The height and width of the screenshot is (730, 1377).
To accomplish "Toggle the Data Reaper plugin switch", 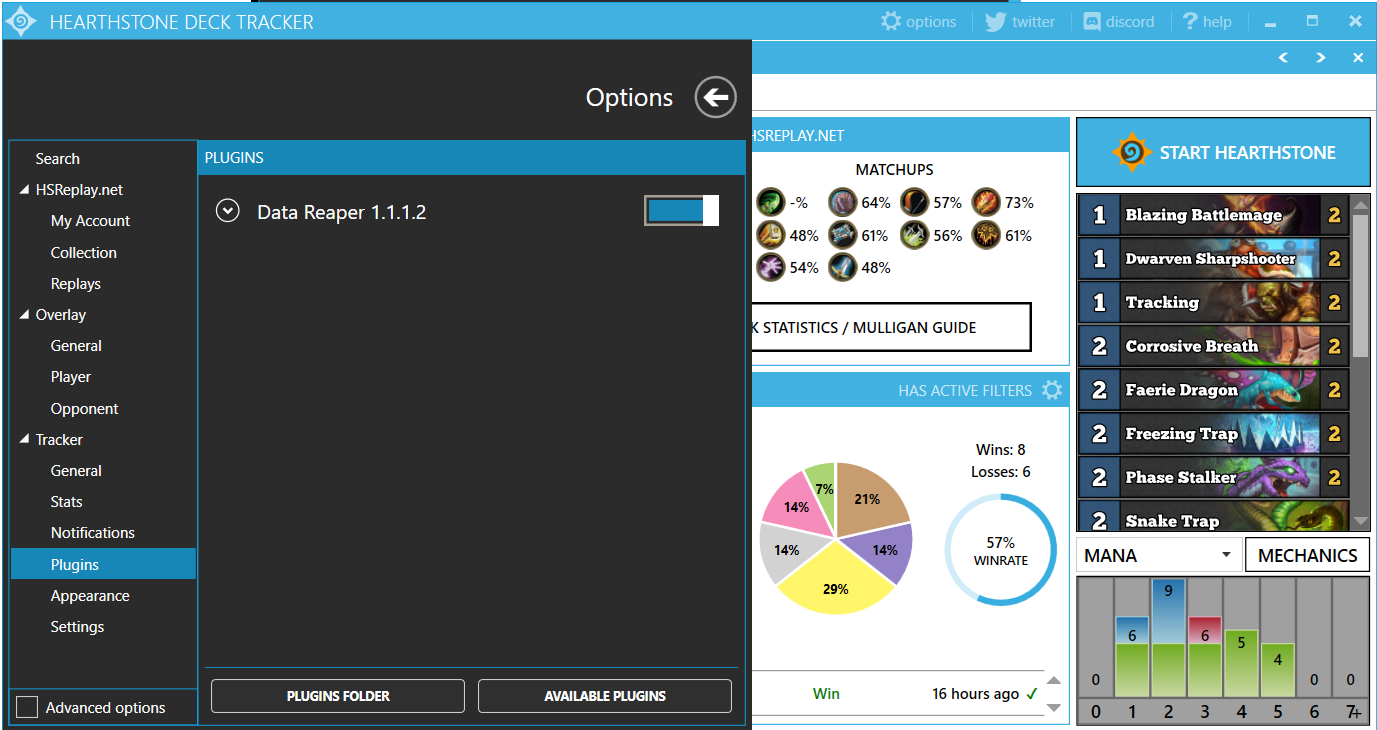I will (x=681, y=211).
